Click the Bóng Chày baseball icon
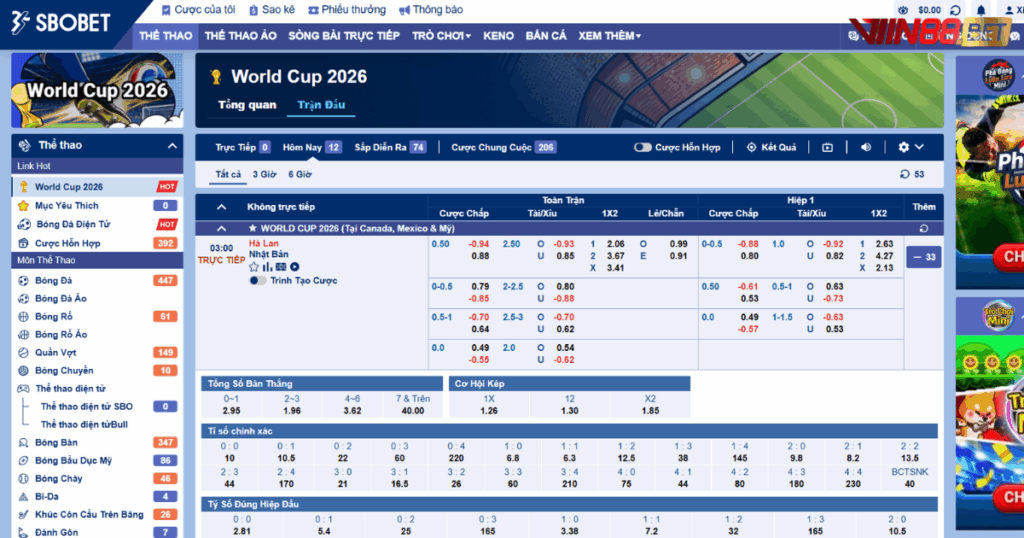This screenshot has width=1024, height=538. coord(24,479)
